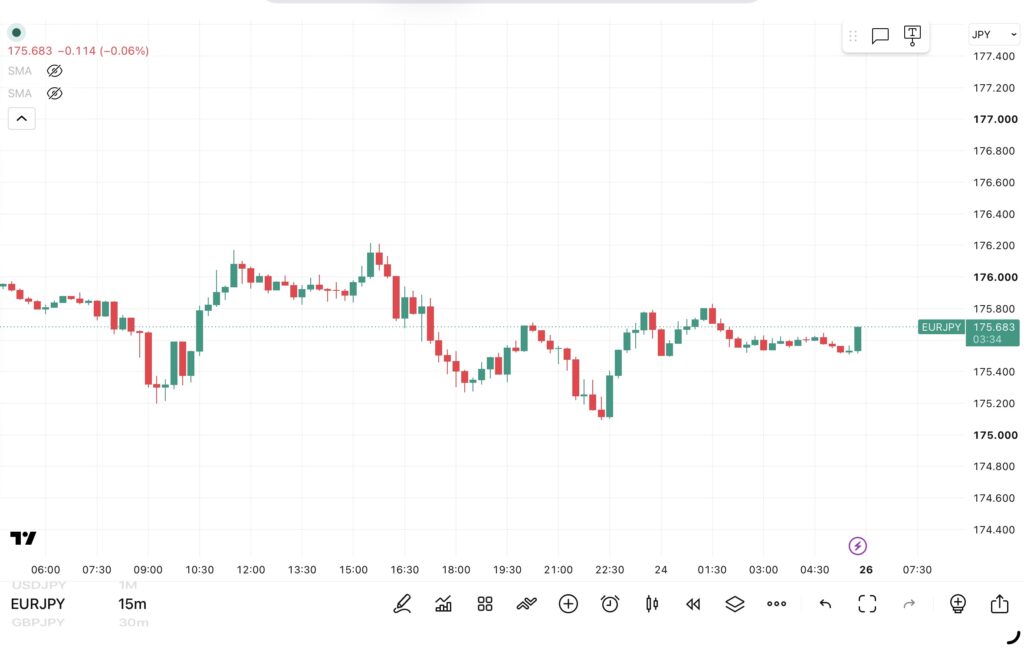Redo the chart action

[x=909, y=604]
